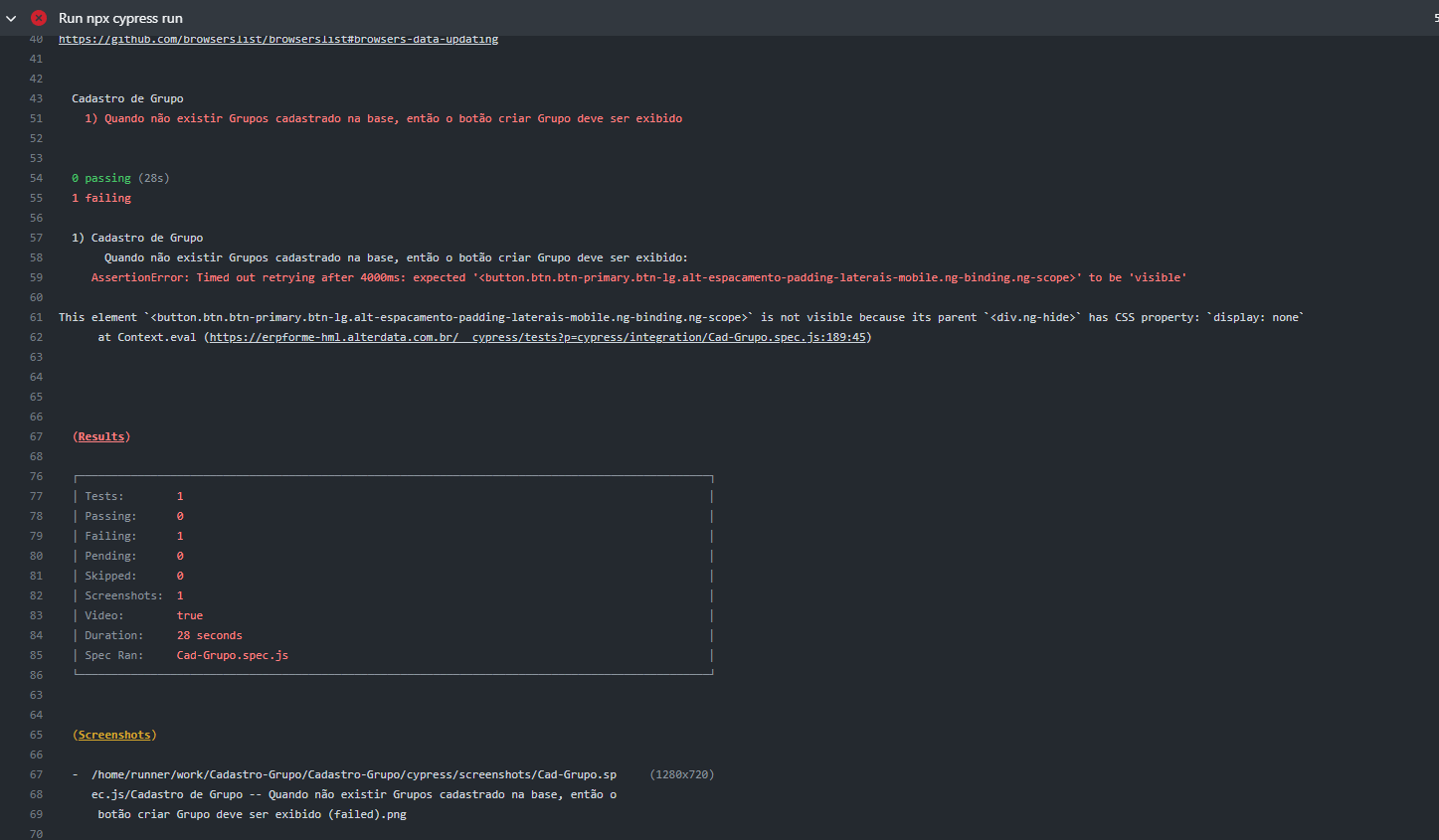Select the 'Cadastro de Grupo' suite title on line 43
The width and height of the screenshot is (1439, 840).
[x=127, y=98]
